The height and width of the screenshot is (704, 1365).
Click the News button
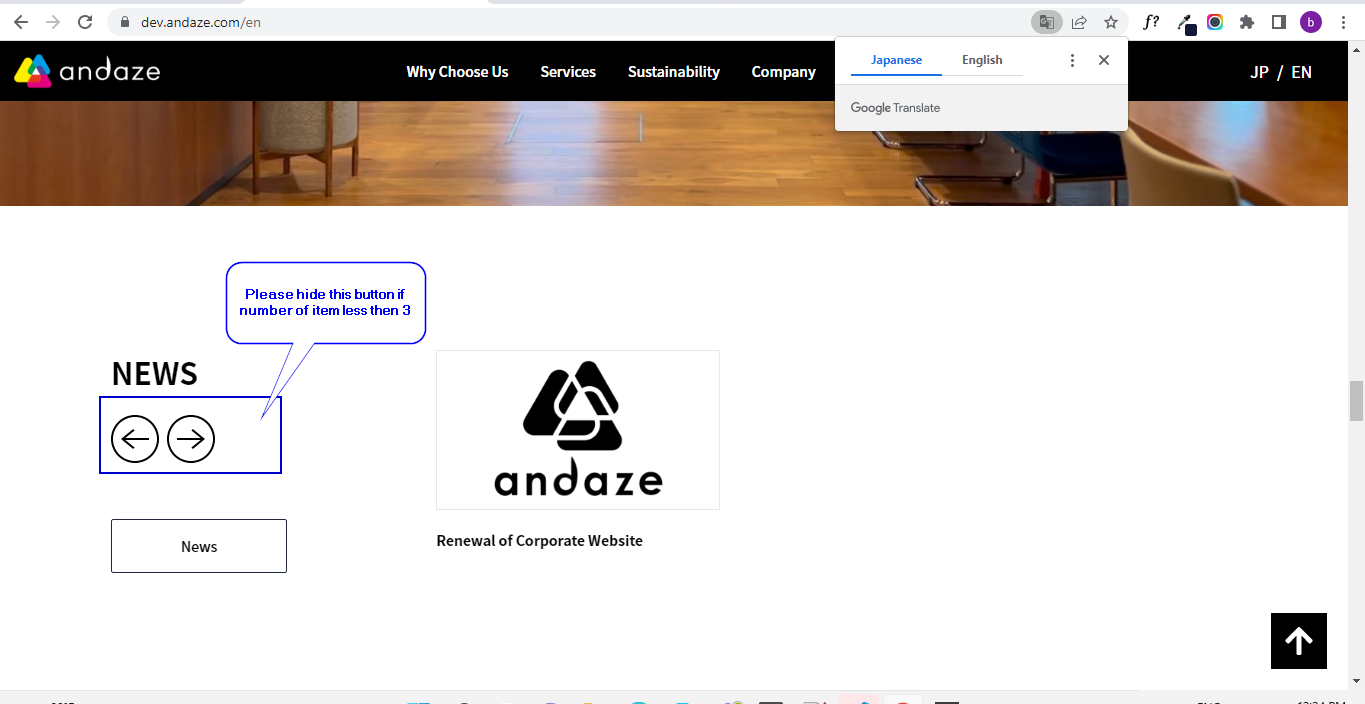tap(198, 546)
